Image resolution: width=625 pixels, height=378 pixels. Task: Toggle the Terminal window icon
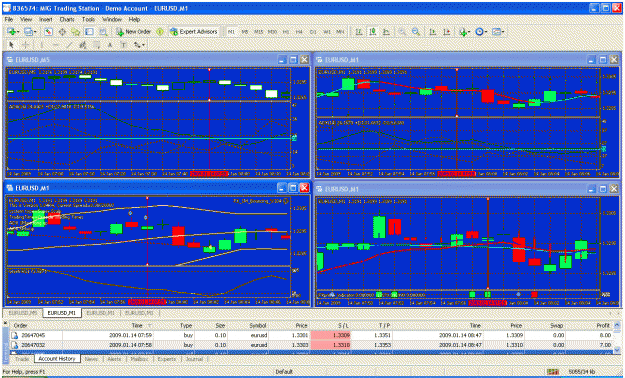[89, 32]
